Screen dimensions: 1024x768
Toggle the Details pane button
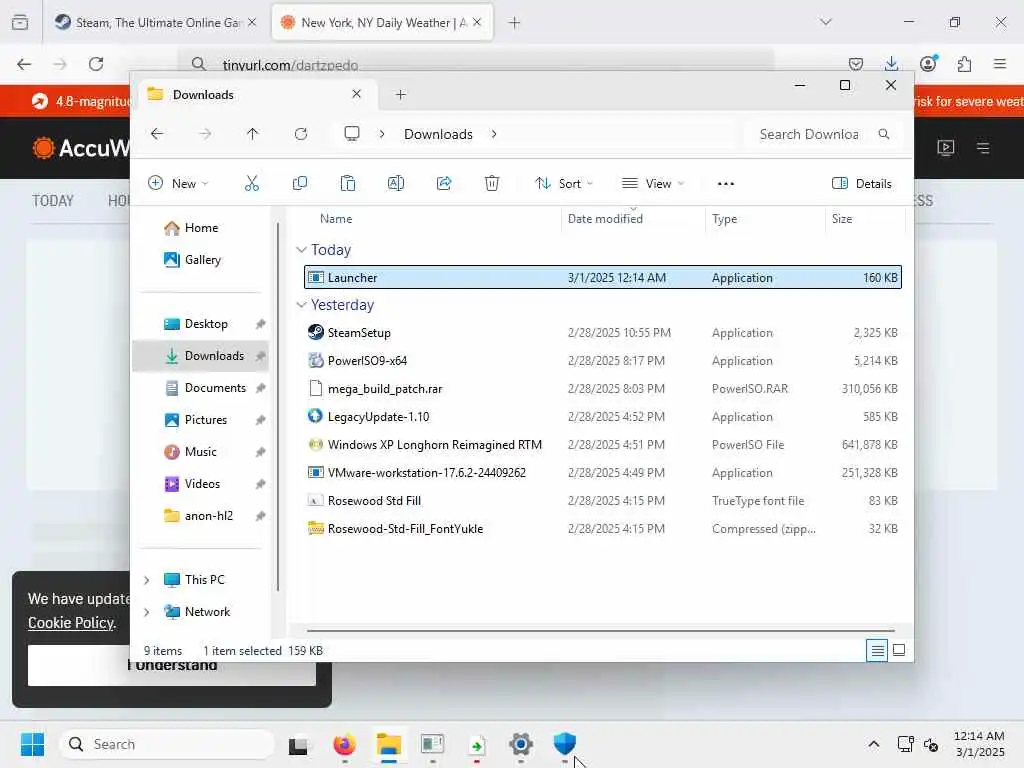(x=861, y=184)
